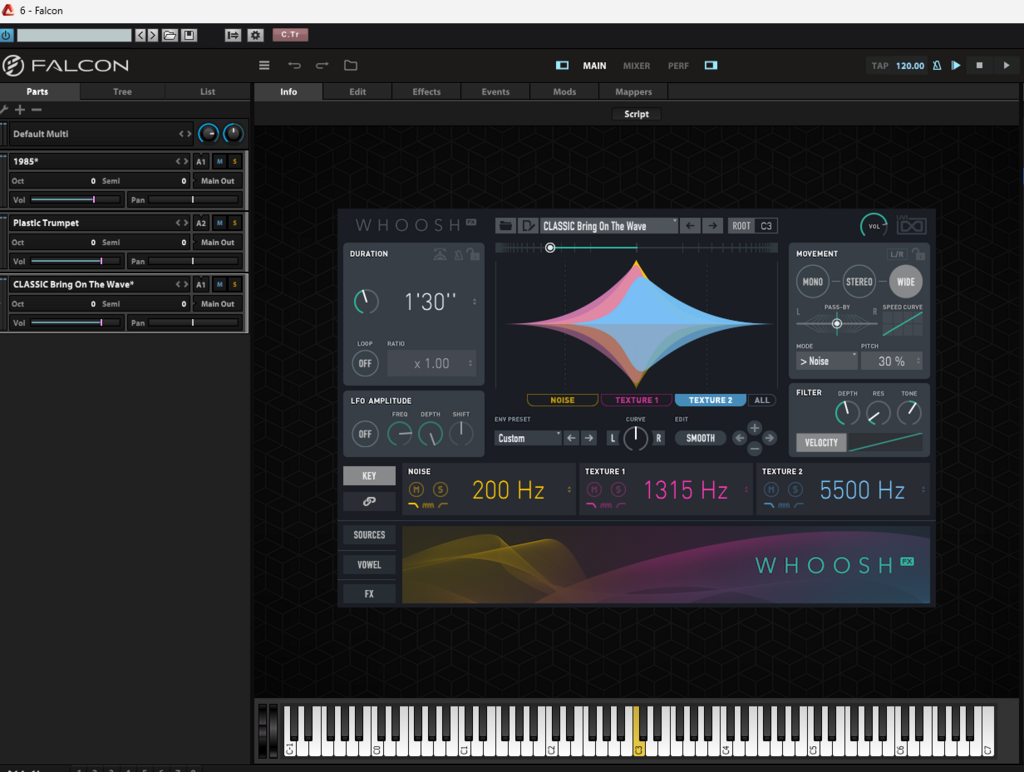
Task: Click the SMOOTH edit button
Action: pos(700,438)
